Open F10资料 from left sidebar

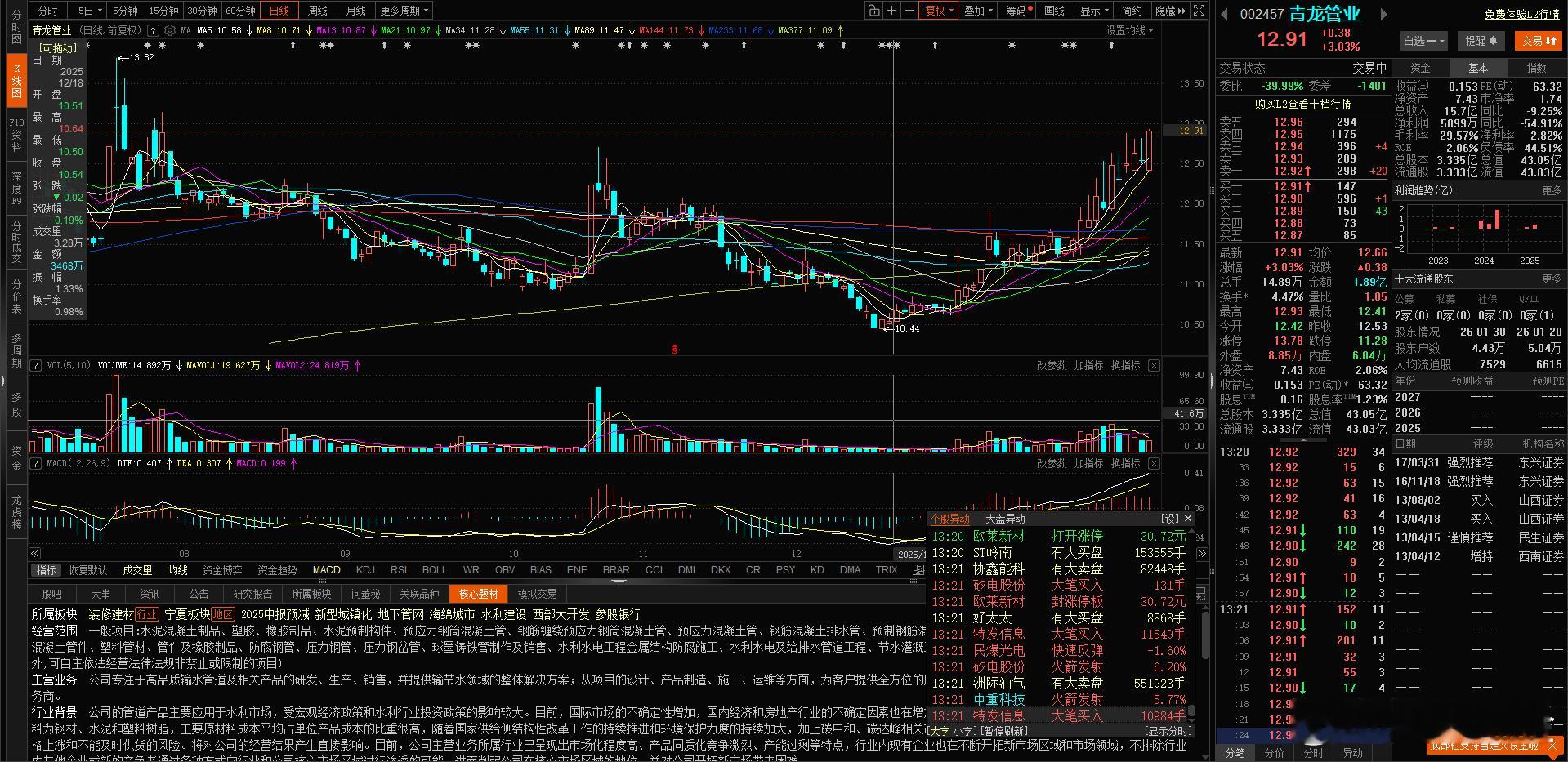coord(16,136)
